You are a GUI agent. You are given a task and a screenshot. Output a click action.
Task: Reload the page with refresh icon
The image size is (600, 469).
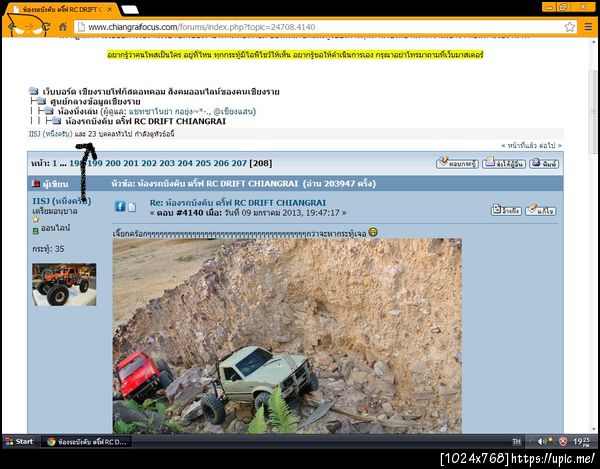[46, 27]
